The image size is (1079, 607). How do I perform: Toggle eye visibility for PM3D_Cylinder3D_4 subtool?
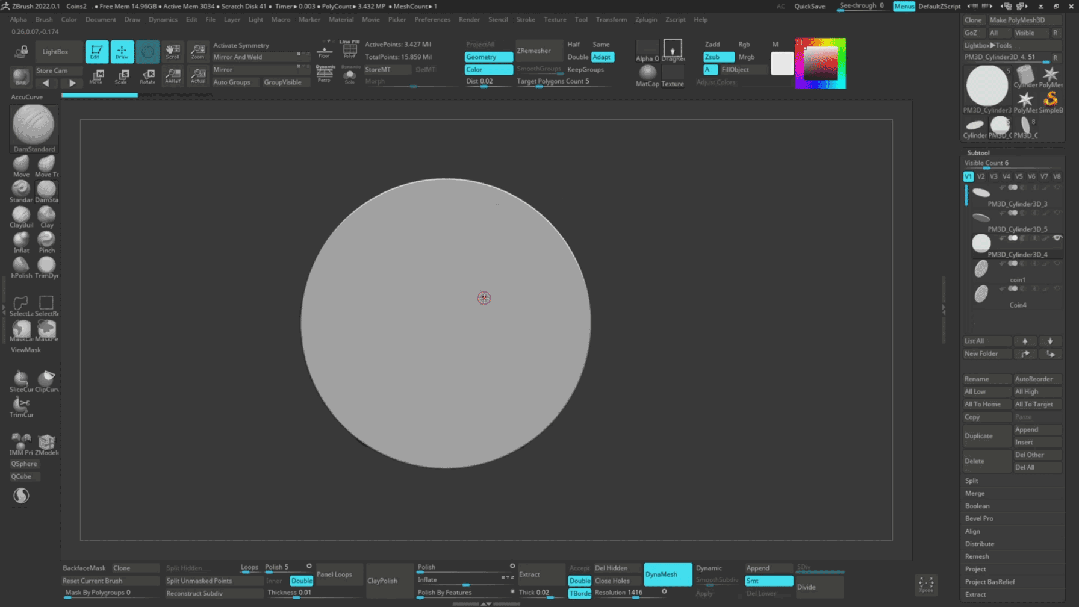[1057, 238]
